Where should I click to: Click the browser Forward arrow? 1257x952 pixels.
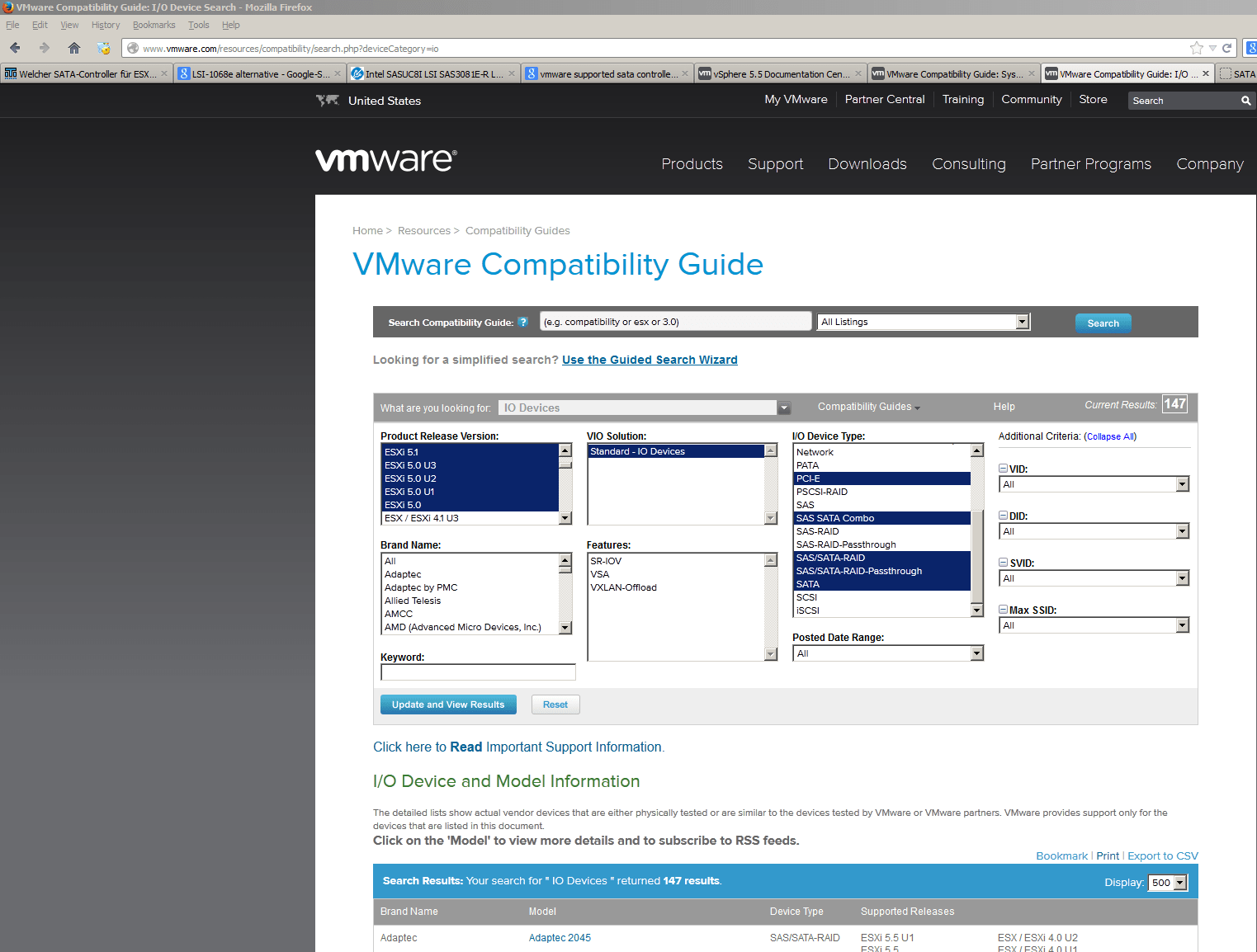coord(45,48)
